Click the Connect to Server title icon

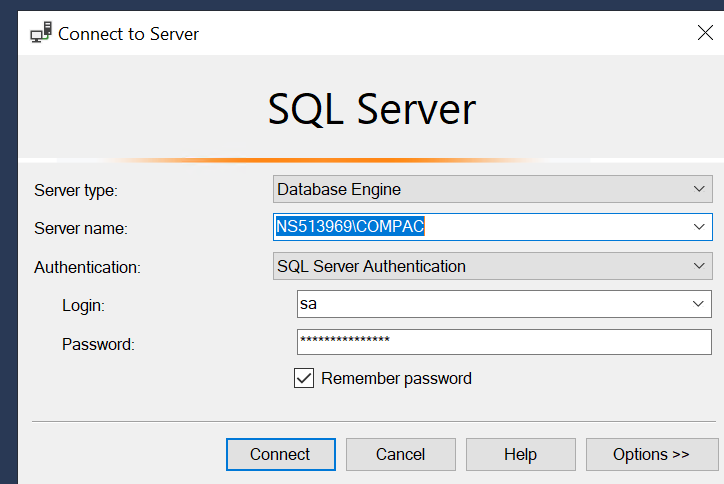click(41, 32)
